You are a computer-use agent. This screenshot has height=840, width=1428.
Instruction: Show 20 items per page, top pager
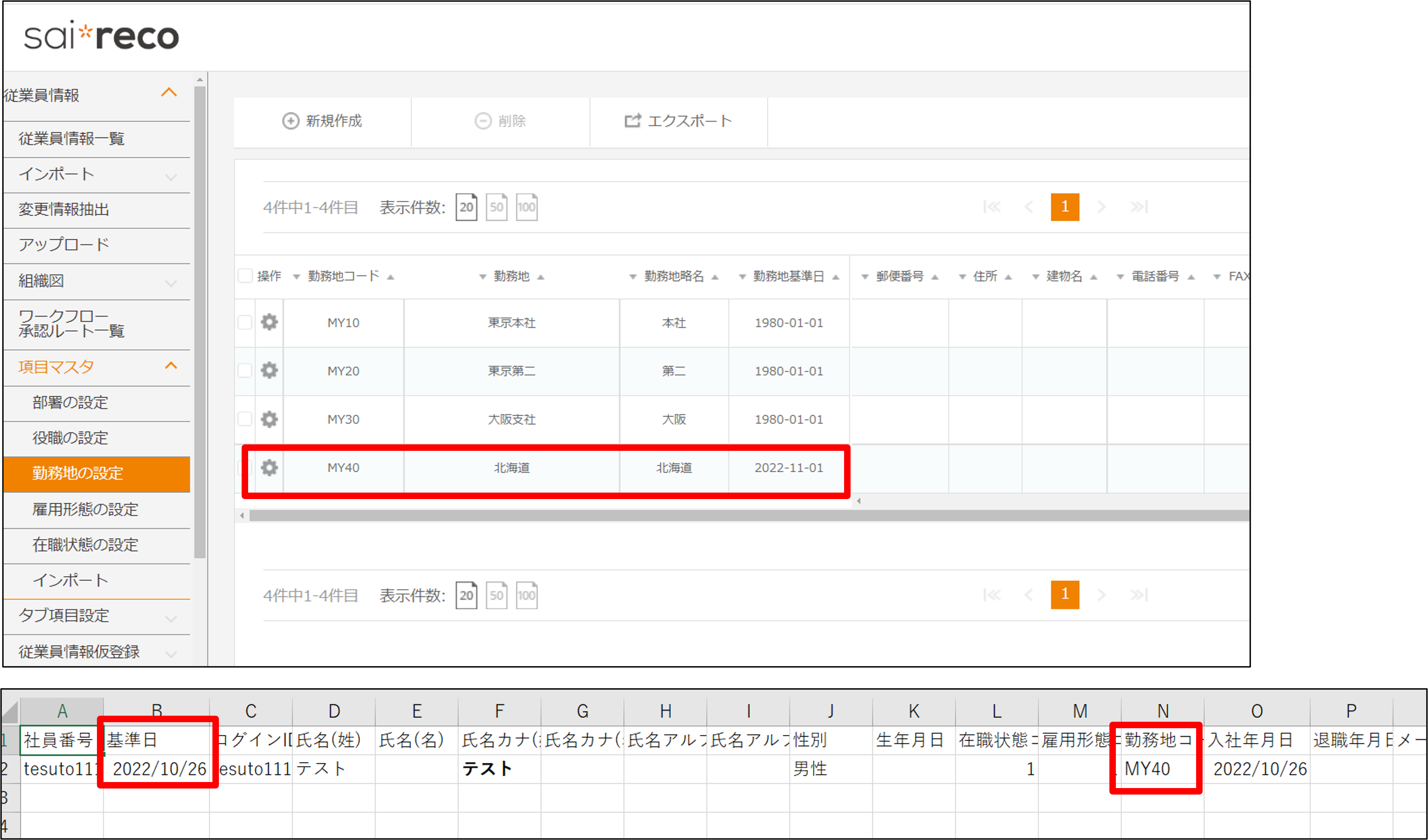coord(467,207)
